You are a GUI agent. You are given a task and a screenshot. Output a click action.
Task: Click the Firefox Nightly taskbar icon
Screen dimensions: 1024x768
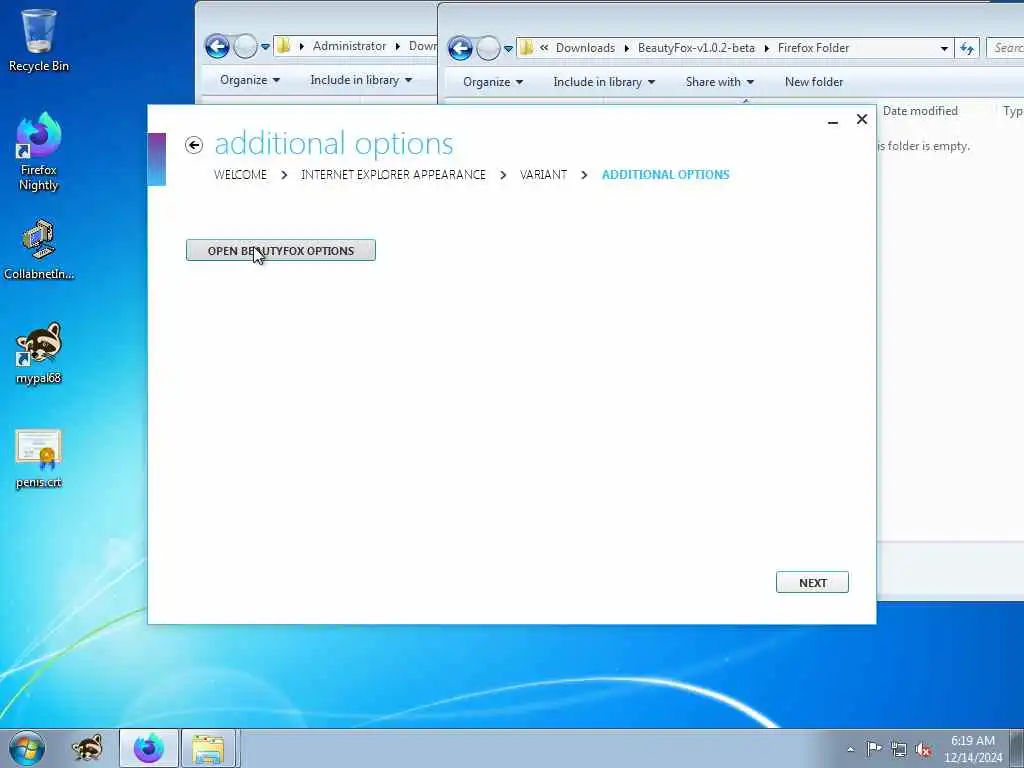point(149,748)
